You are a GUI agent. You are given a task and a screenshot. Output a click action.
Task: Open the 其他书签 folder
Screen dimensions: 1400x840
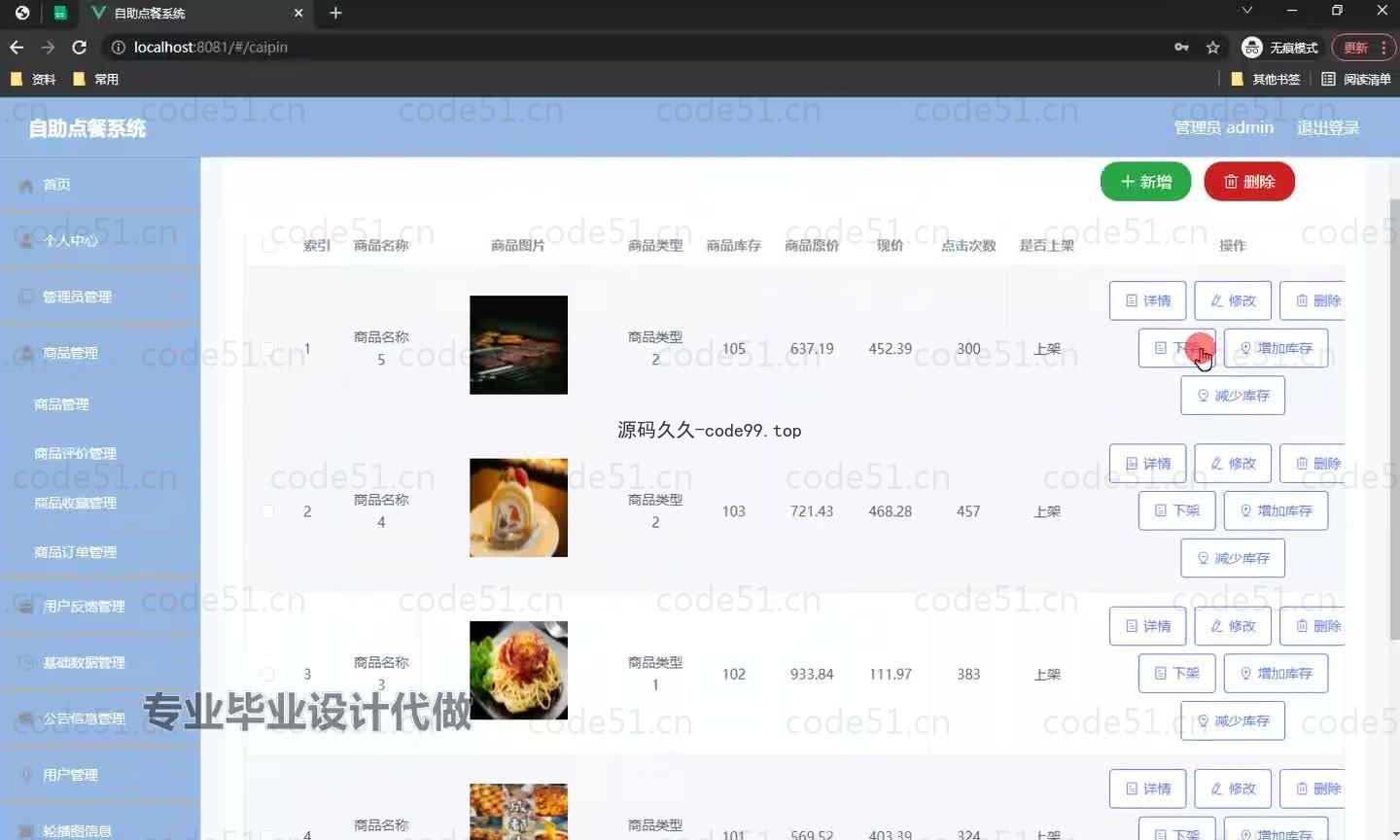pyautogui.click(x=1266, y=79)
